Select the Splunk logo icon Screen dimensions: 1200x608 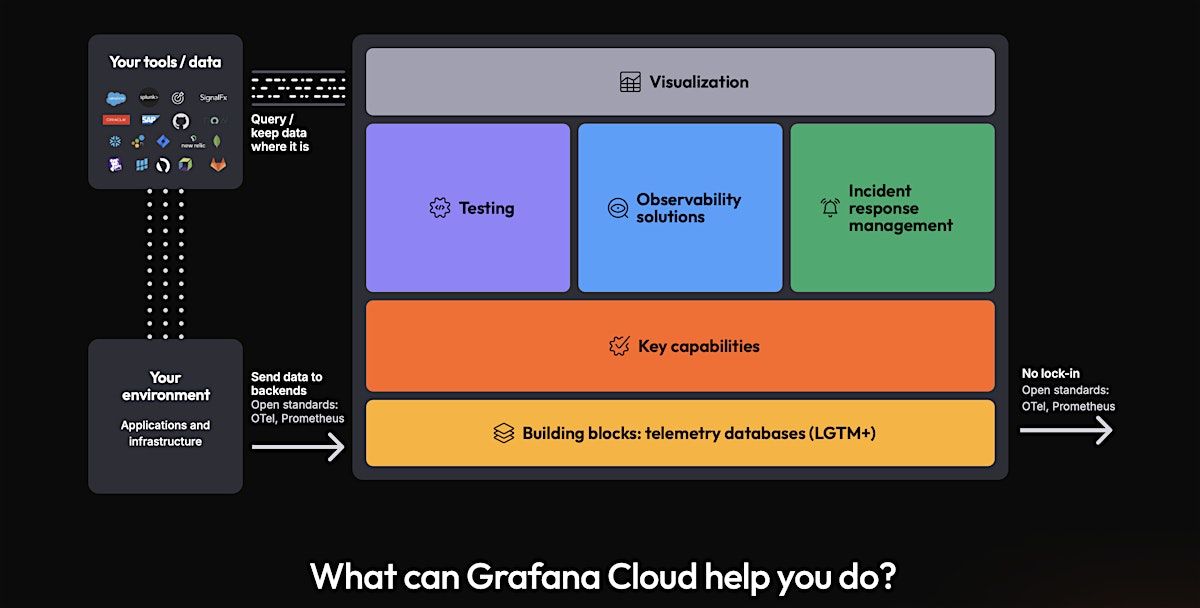[x=149, y=98]
